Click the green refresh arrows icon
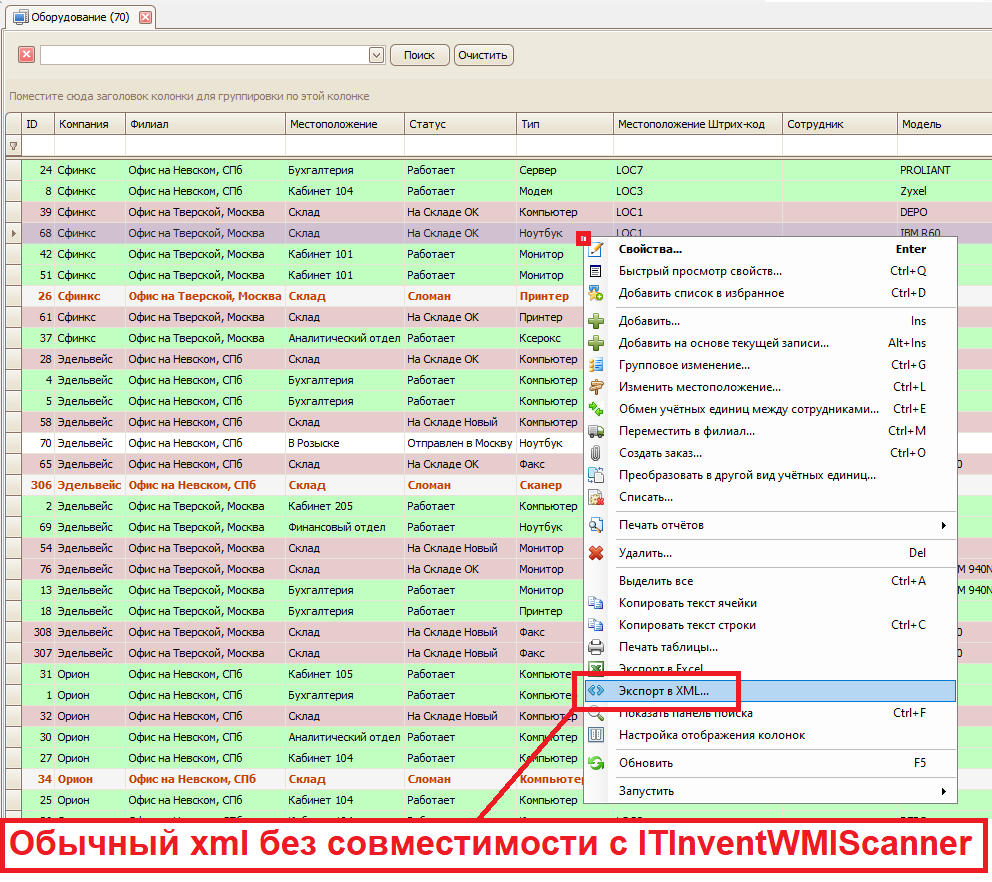Image resolution: width=992 pixels, height=882 pixels. coord(595,763)
